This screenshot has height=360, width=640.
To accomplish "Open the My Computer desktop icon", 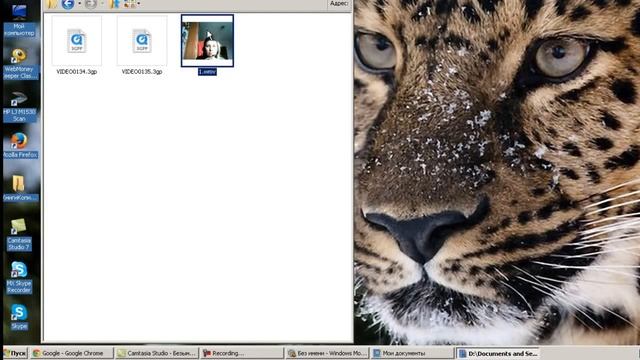I will 19,20.
